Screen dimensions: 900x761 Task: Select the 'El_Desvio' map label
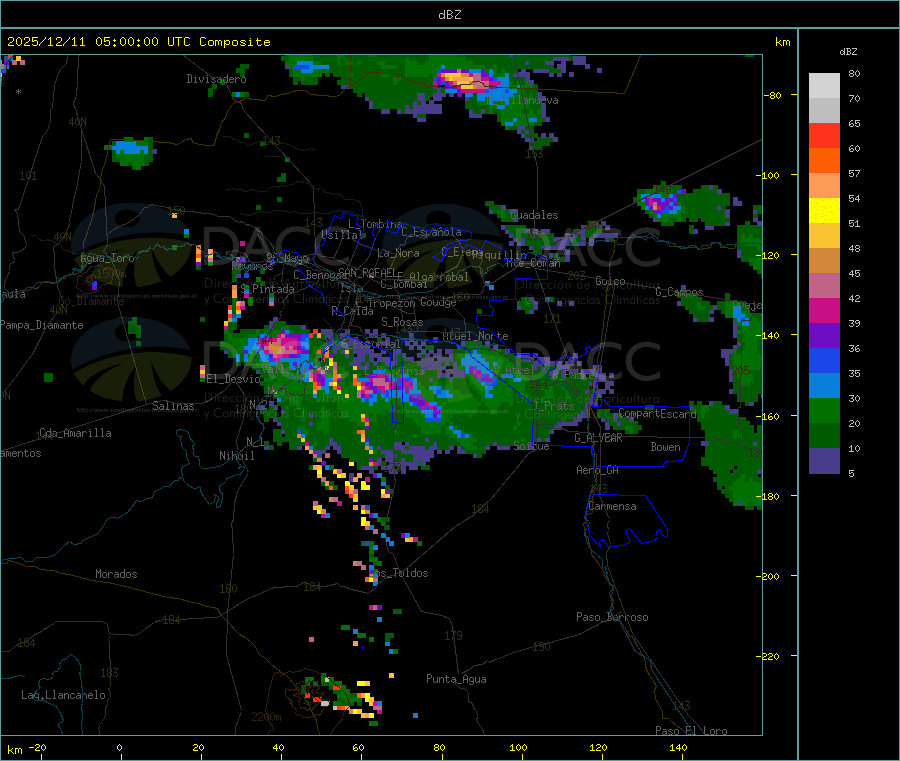pos(233,379)
